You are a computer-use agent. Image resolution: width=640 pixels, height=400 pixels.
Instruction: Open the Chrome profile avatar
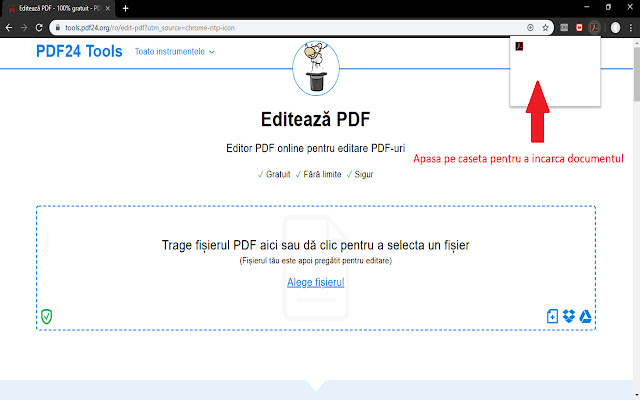(x=616, y=28)
